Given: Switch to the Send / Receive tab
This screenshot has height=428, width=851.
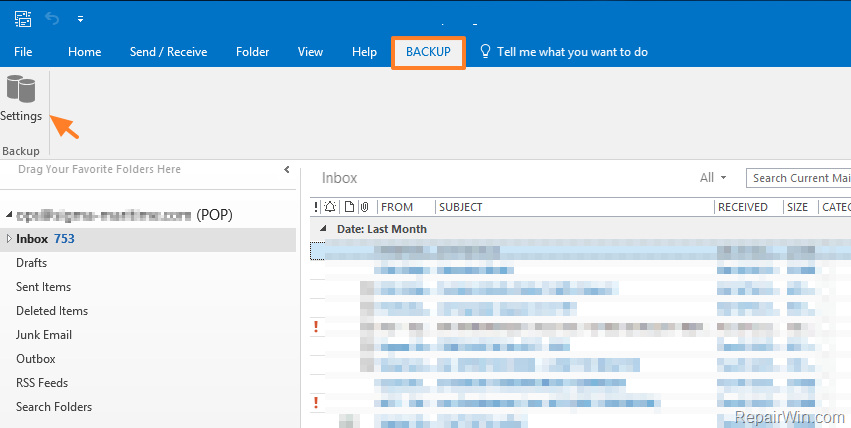Looking at the screenshot, I should tap(168, 52).
